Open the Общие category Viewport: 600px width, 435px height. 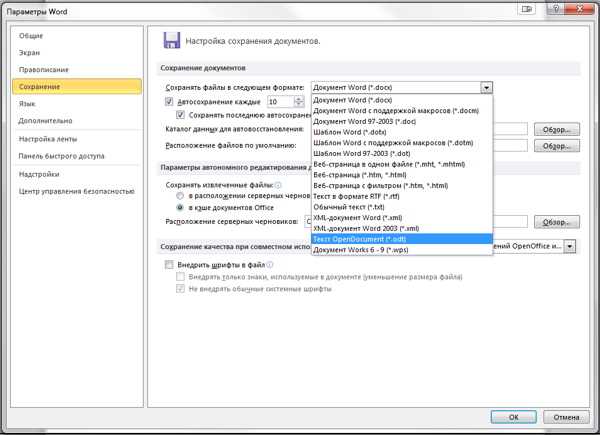tap(31, 36)
